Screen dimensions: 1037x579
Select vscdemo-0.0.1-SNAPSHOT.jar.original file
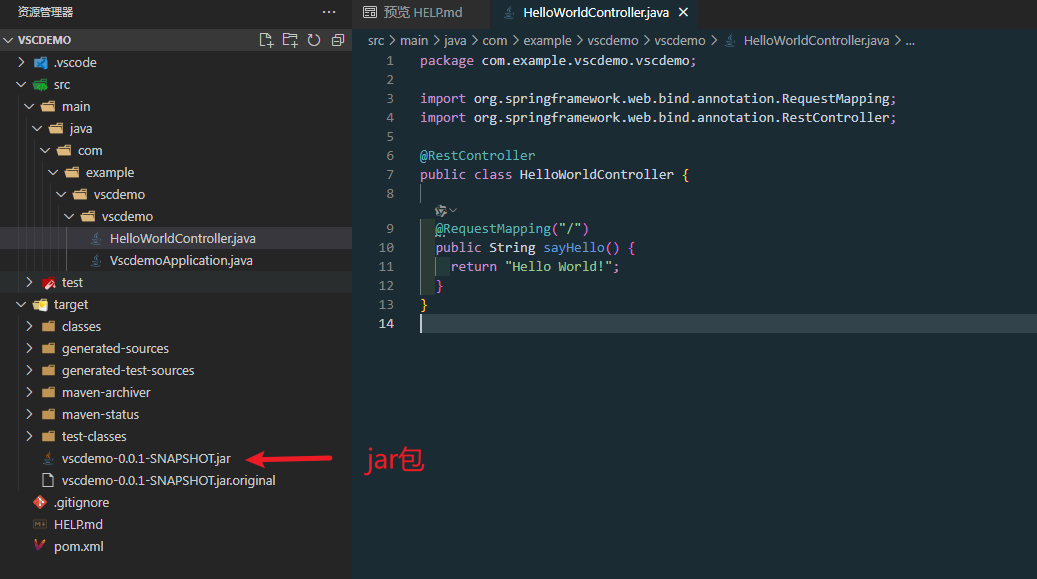[169, 480]
